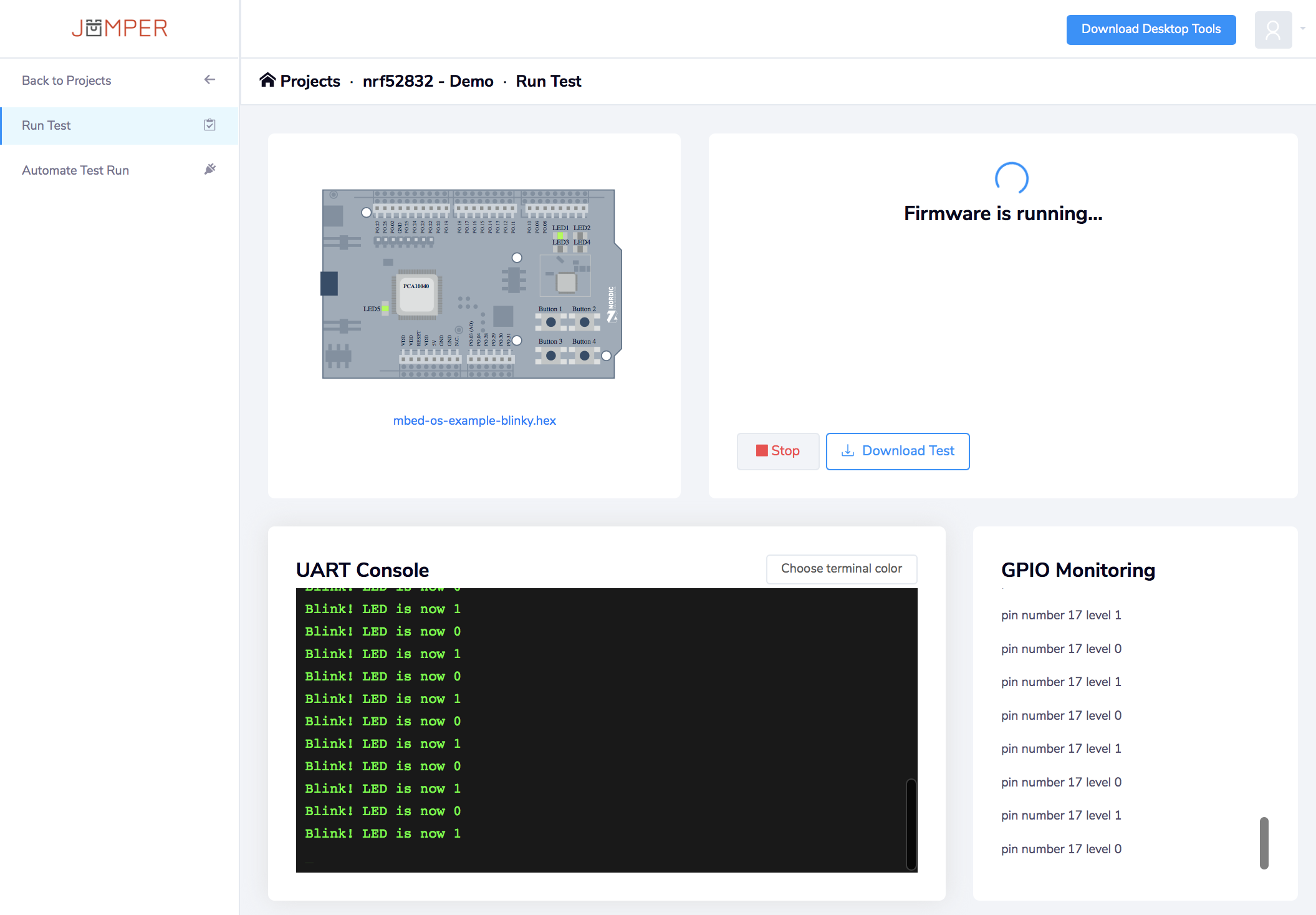Click the Automate Test Run plug icon

(209, 169)
